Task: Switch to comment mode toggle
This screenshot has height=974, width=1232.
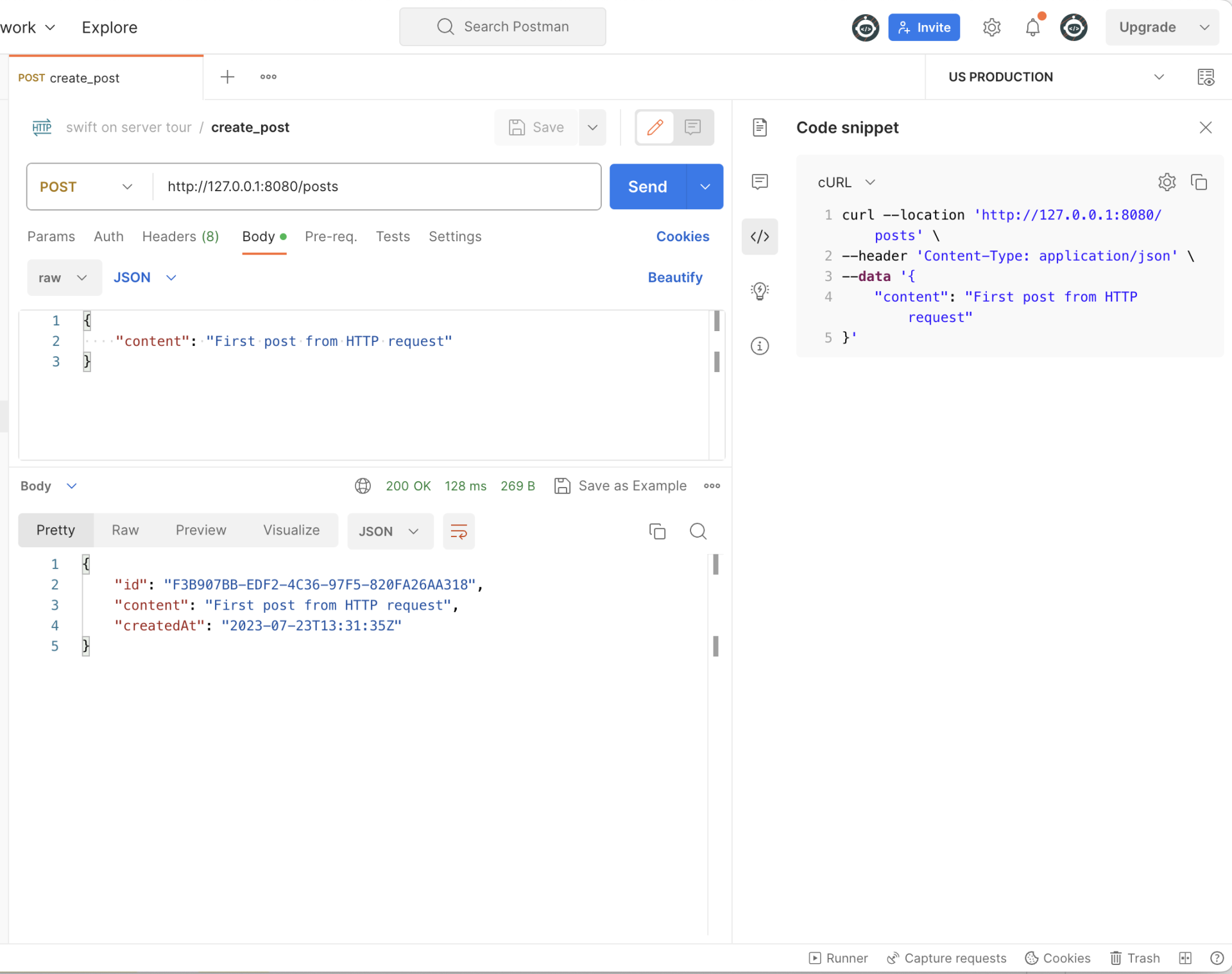Action: (x=692, y=127)
